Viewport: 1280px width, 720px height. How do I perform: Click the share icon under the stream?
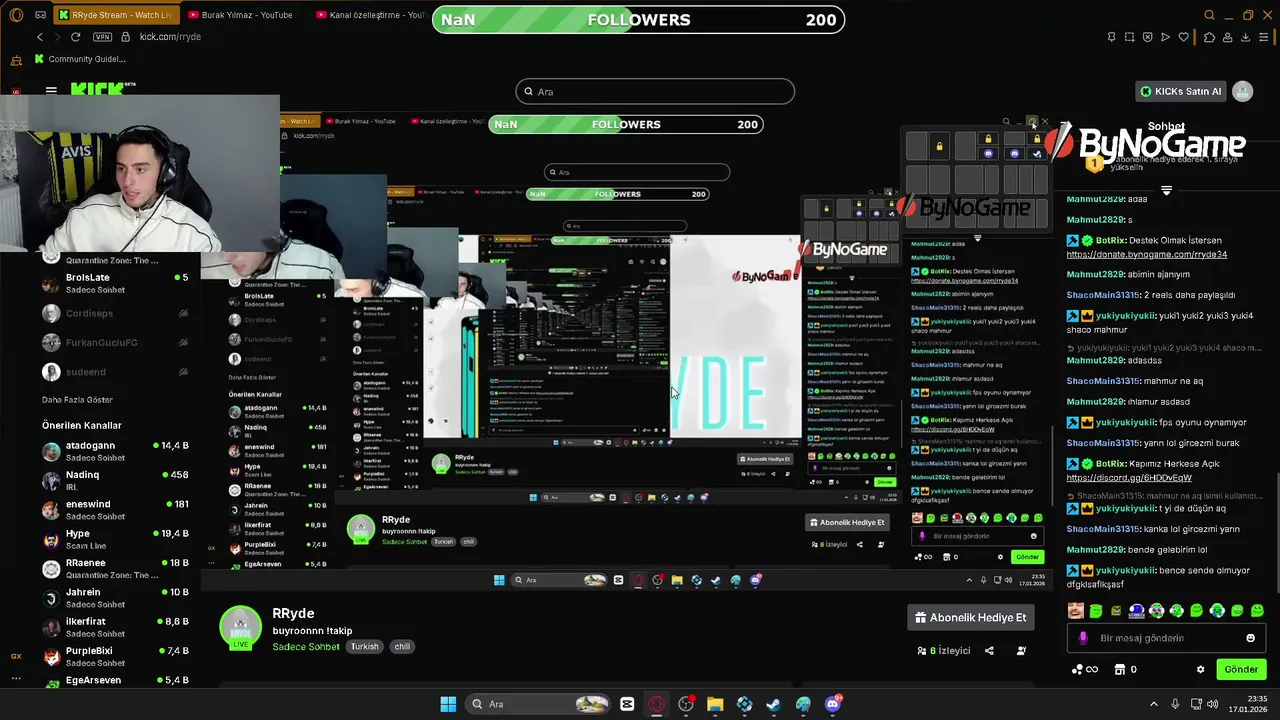pyautogui.click(x=989, y=651)
